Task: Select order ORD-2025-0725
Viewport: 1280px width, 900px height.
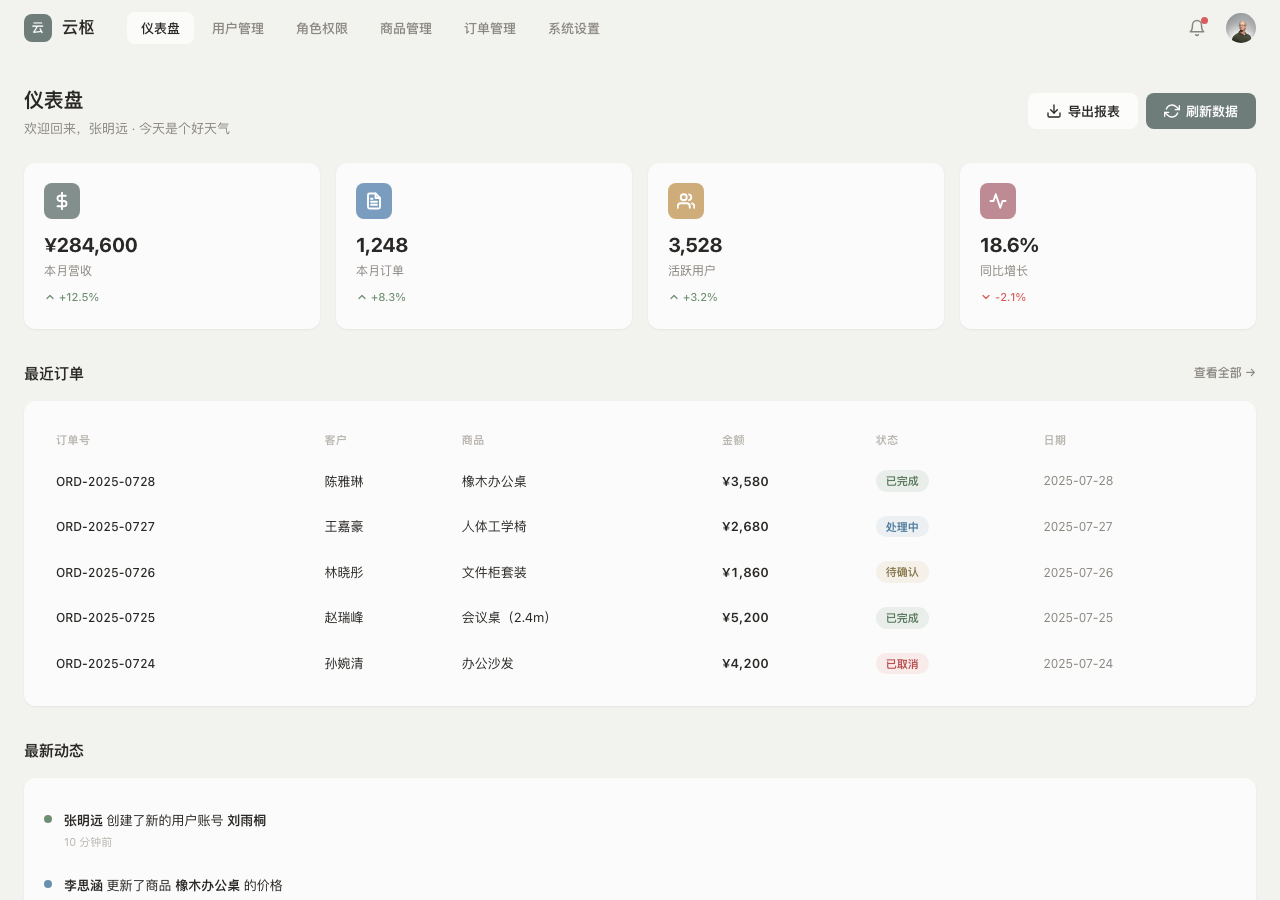Action: click(x=106, y=617)
